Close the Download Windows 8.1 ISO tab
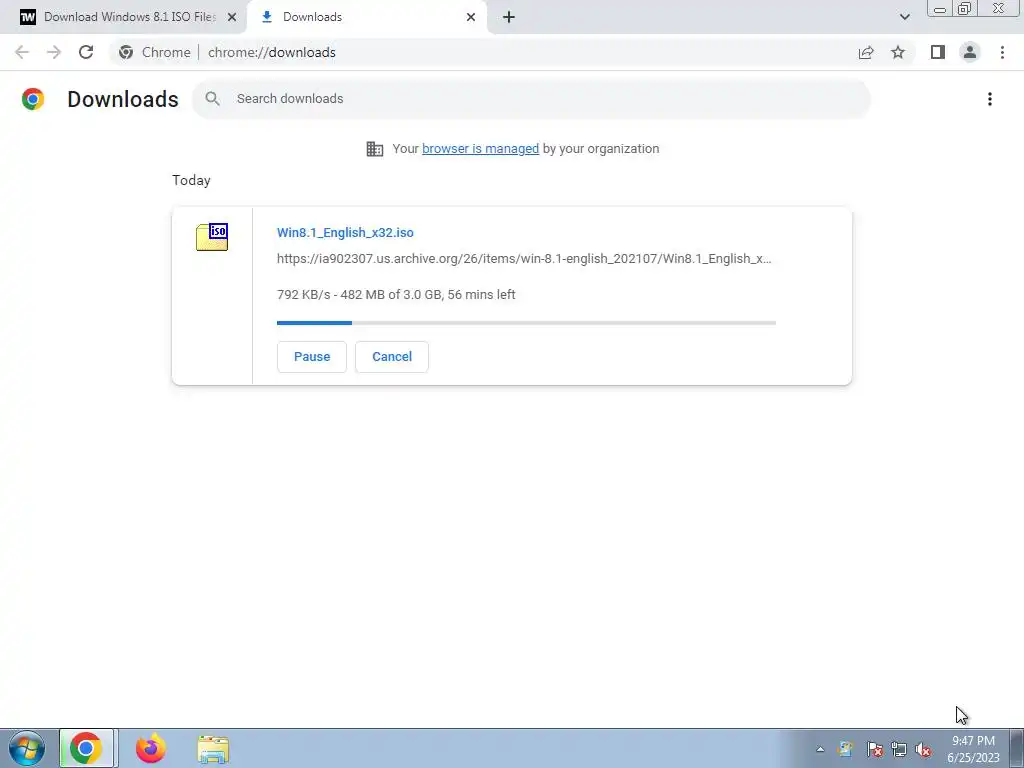 tap(232, 17)
